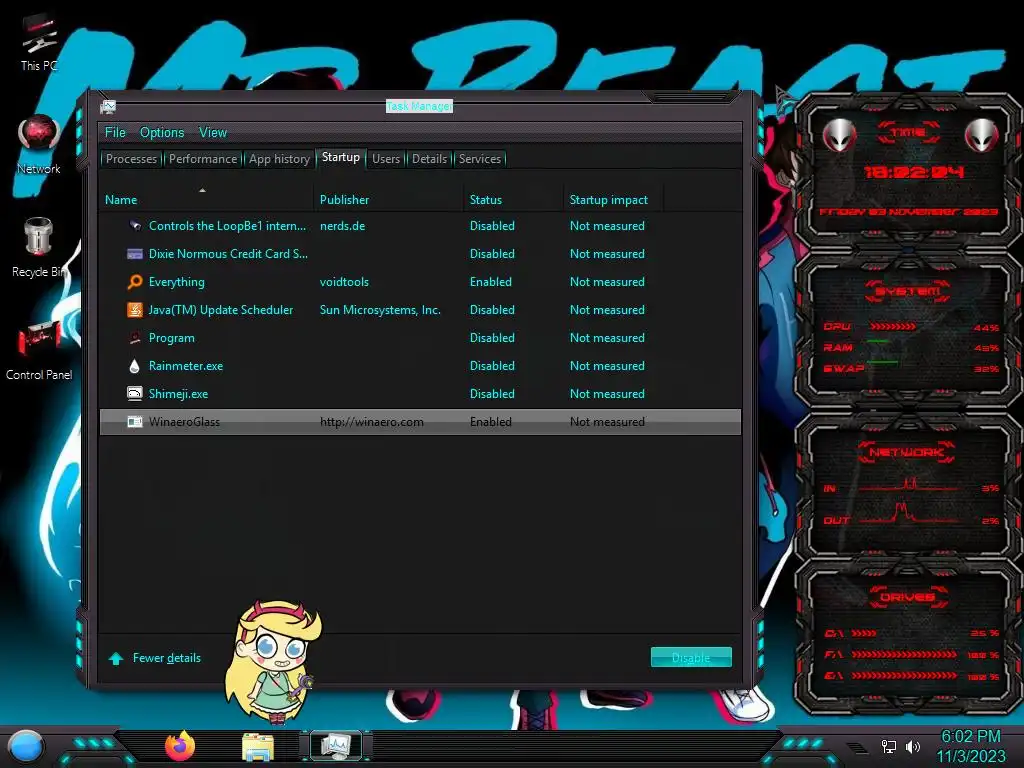The height and width of the screenshot is (768, 1024).
Task: Open This PC desktop icon
Action: (39, 42)
